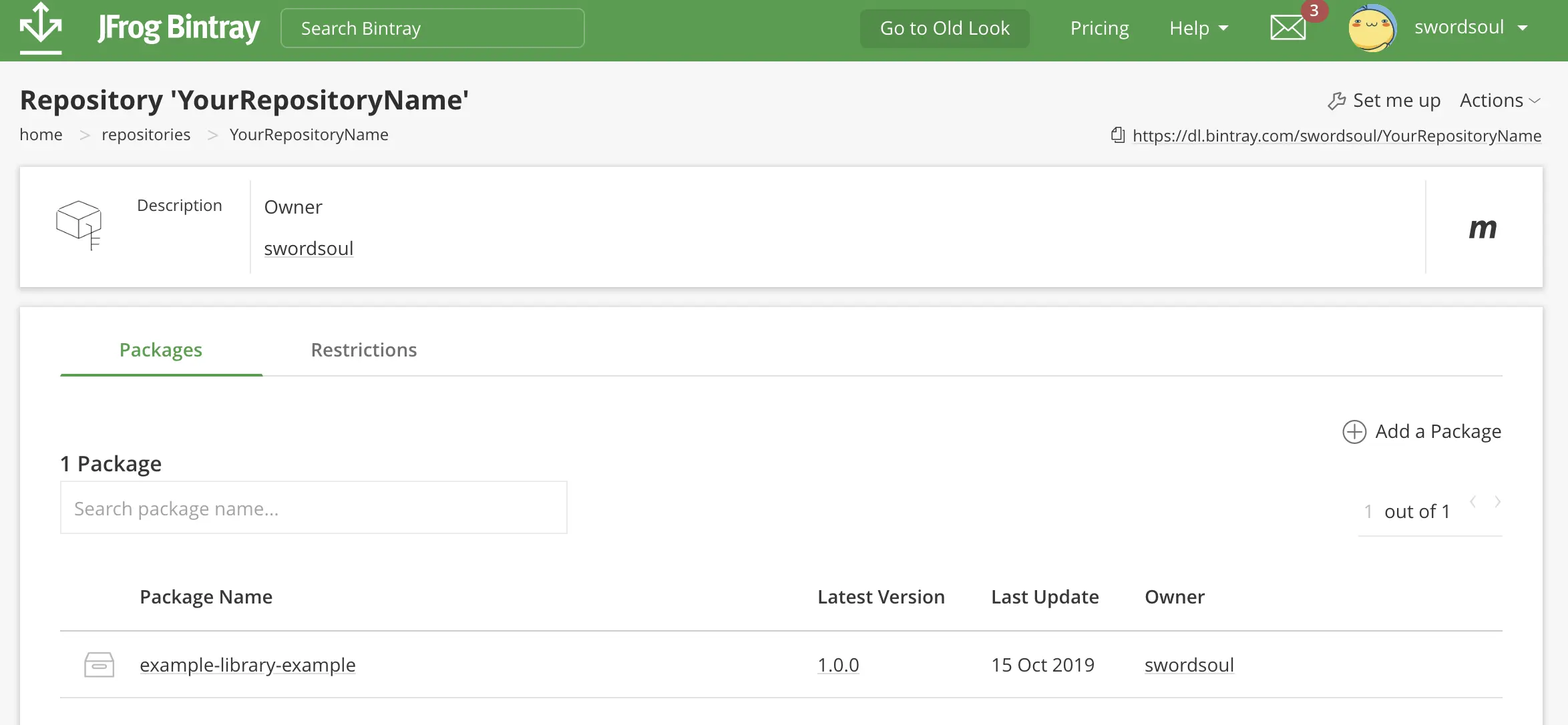This screenshot has height=725, width=1568.
Task: Open version 1.0.0 link
Action: (838, 665)
